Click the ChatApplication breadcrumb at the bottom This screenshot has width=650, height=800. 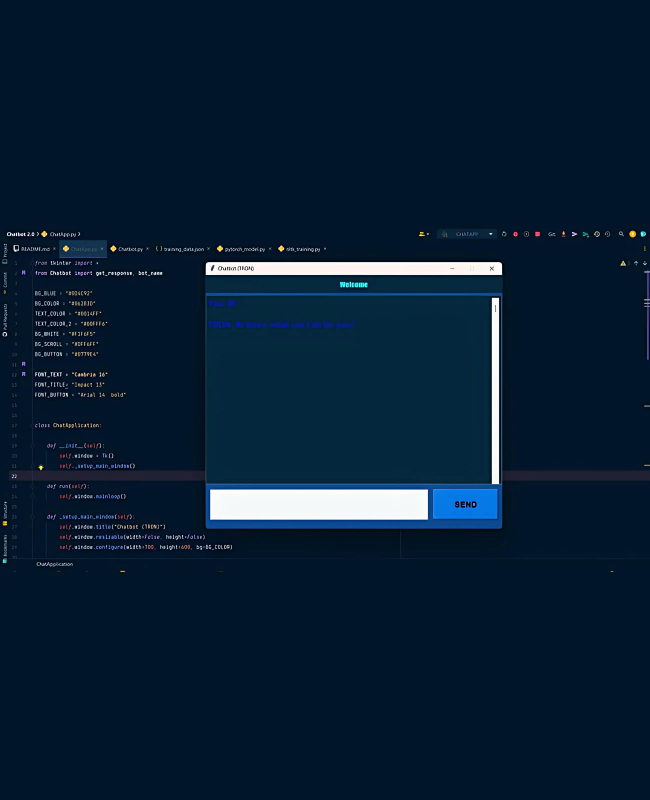click(x=55, y=564)
